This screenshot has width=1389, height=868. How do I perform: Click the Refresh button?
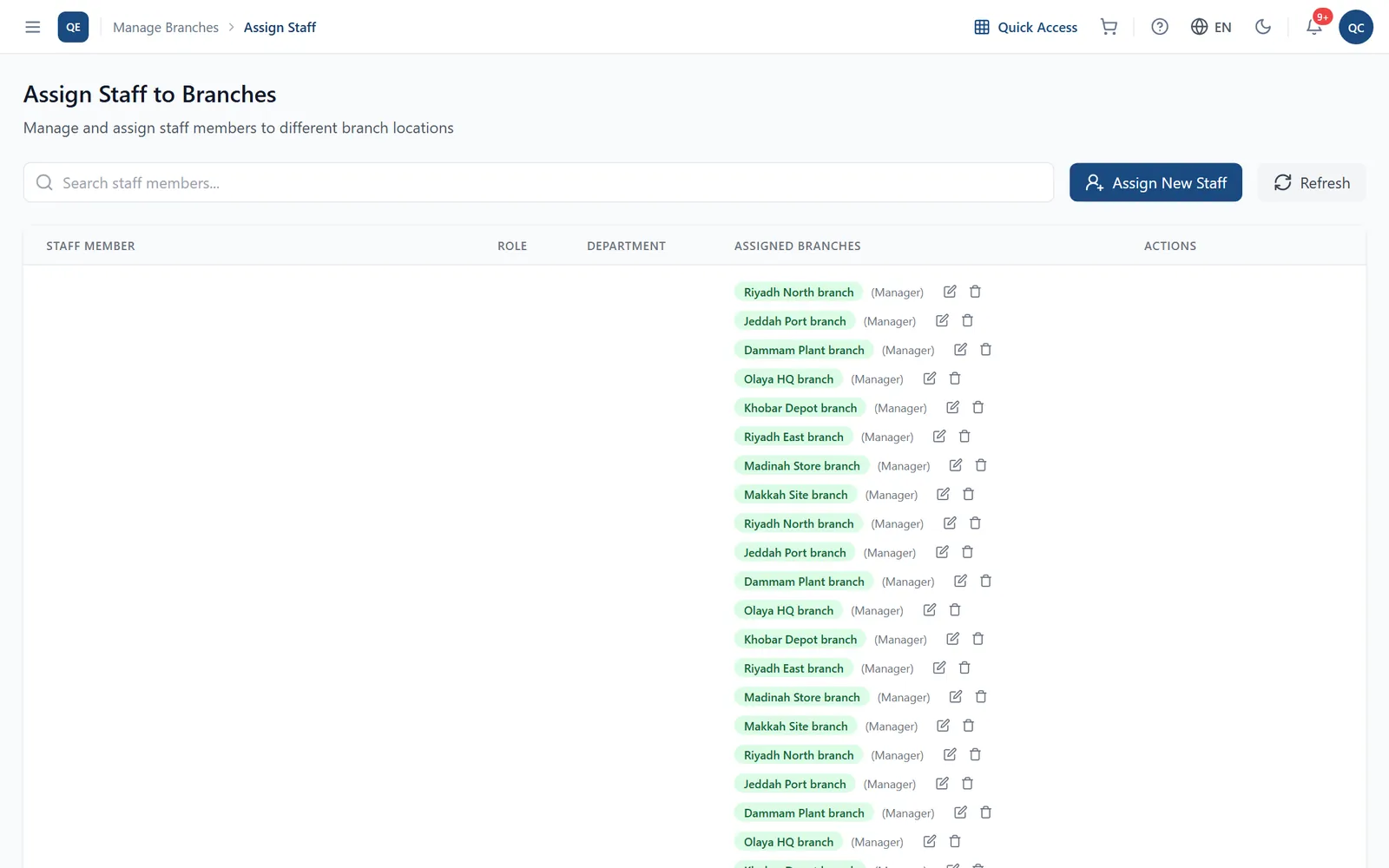[1312, 182]
